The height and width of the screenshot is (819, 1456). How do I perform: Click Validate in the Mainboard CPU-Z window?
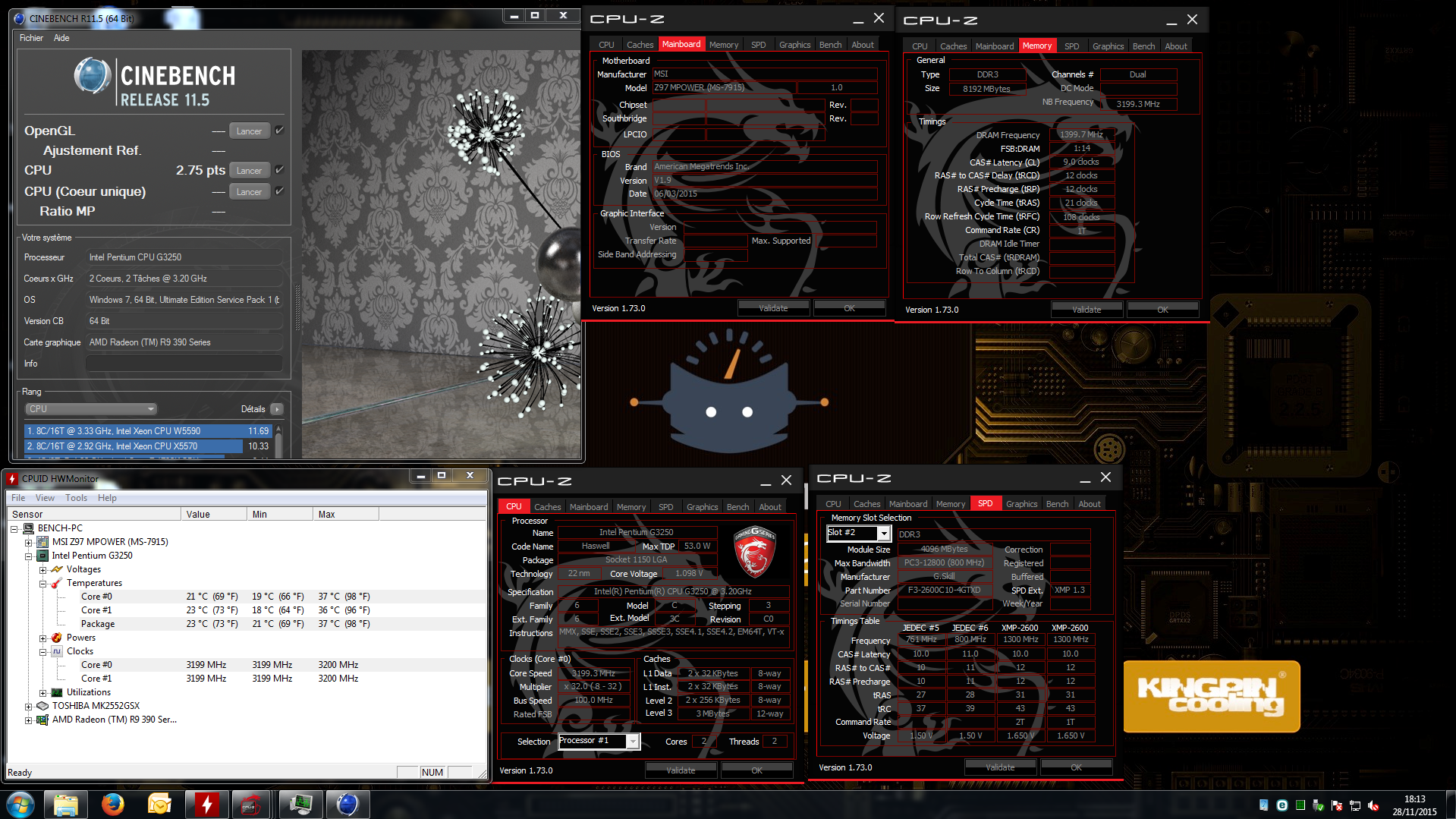[773, 308]
